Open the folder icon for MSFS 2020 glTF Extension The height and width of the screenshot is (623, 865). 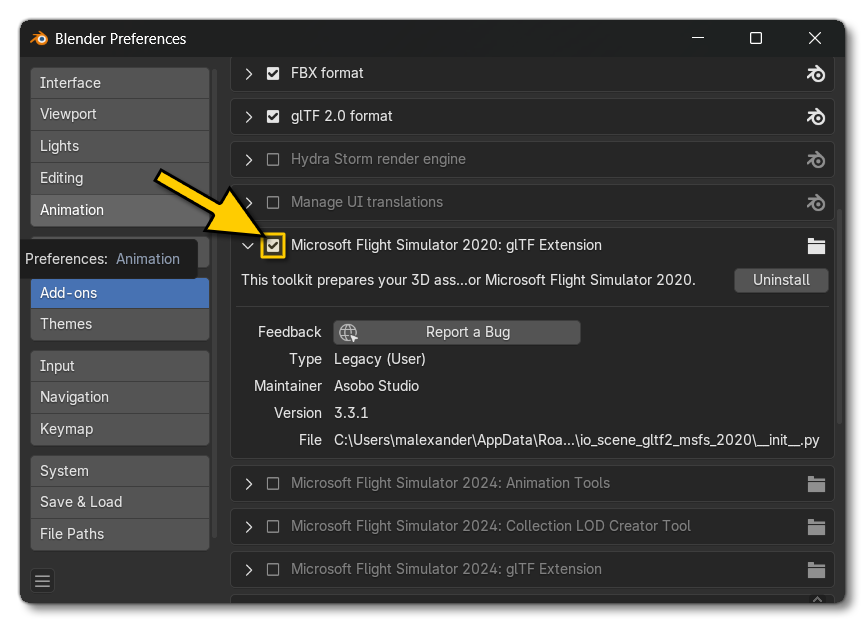tap(816, 245)
